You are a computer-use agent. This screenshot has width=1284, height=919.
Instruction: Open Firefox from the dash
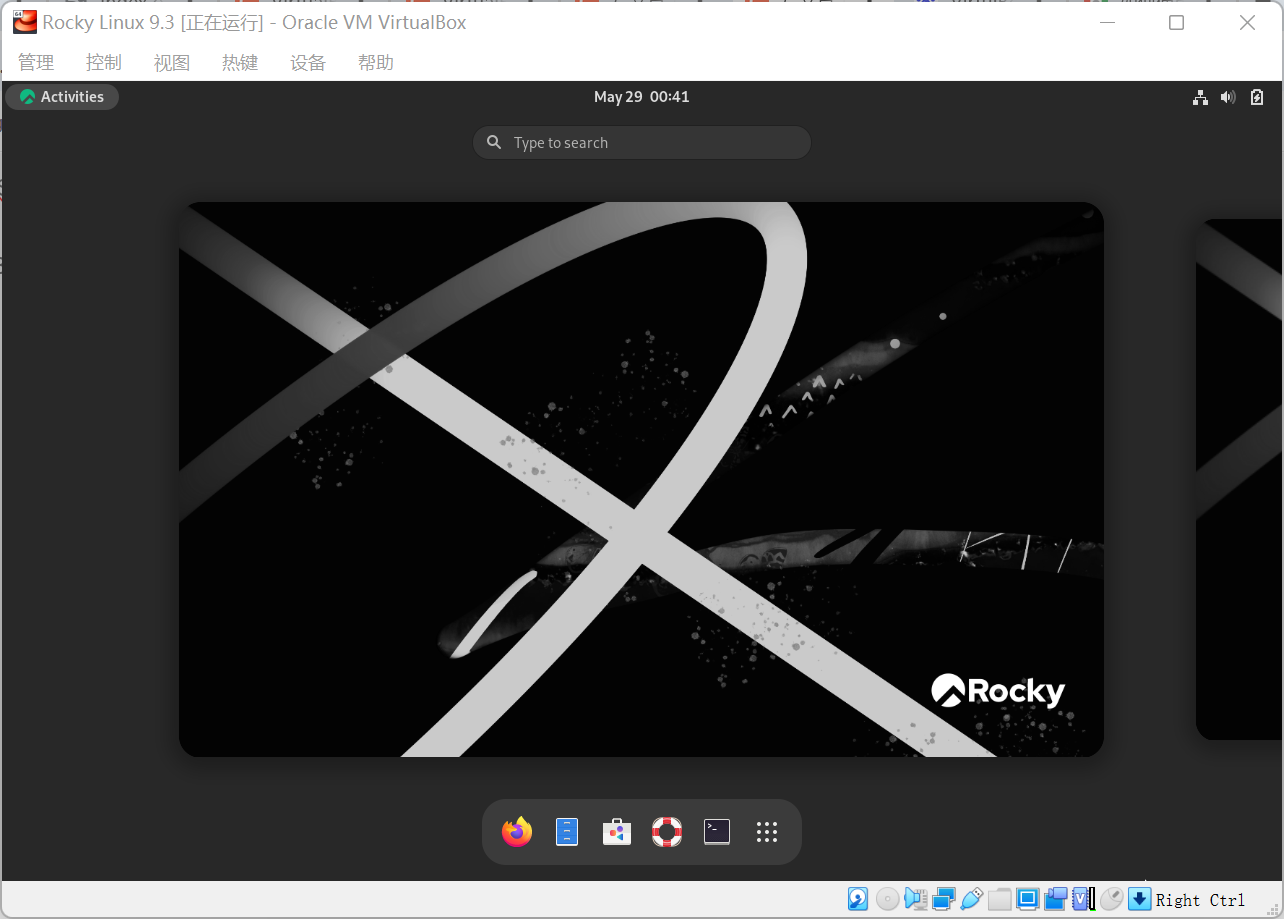click(x=517, y=832)
